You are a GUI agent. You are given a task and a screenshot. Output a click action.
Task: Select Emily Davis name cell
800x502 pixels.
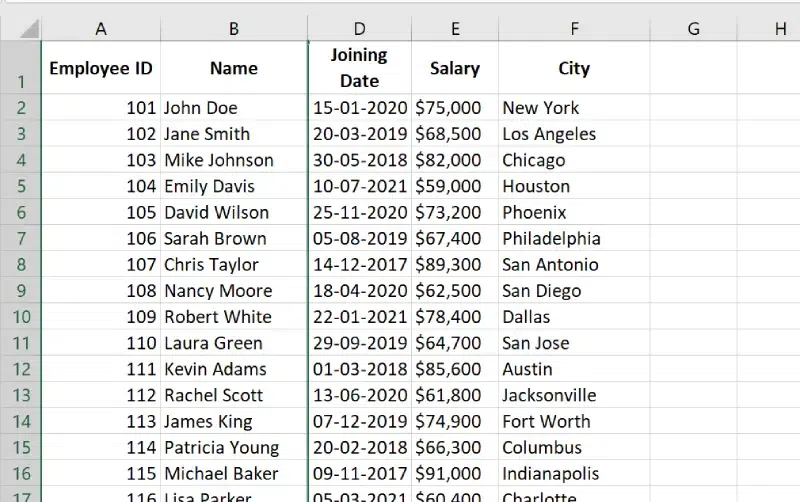(x=234, y=186)
